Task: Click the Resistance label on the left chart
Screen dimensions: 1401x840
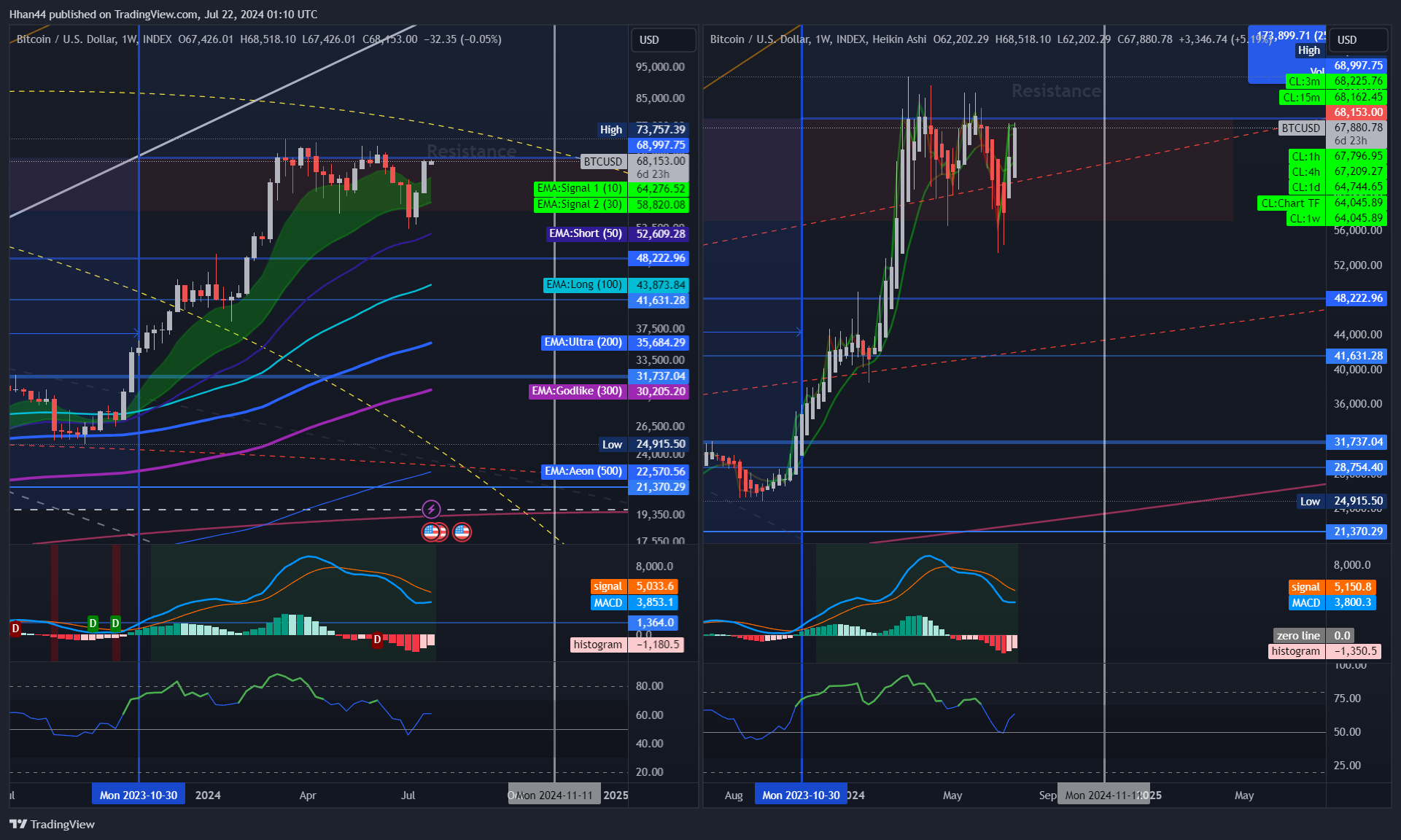Action: pos(472,152)
